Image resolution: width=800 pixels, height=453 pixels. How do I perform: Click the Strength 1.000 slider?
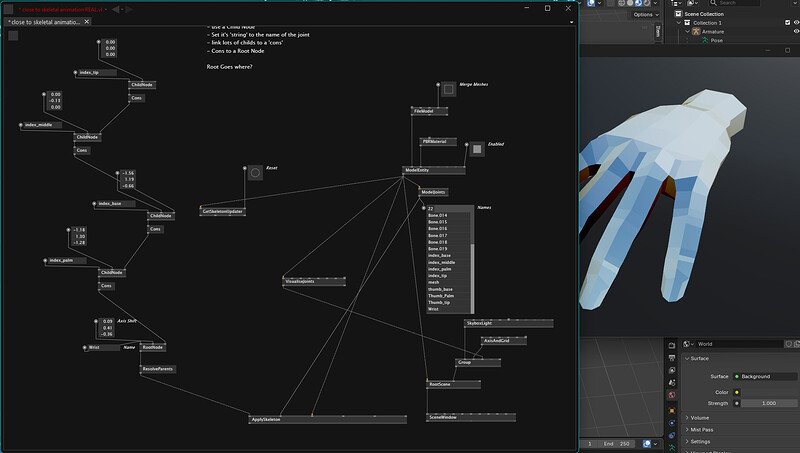click(769, 403)
